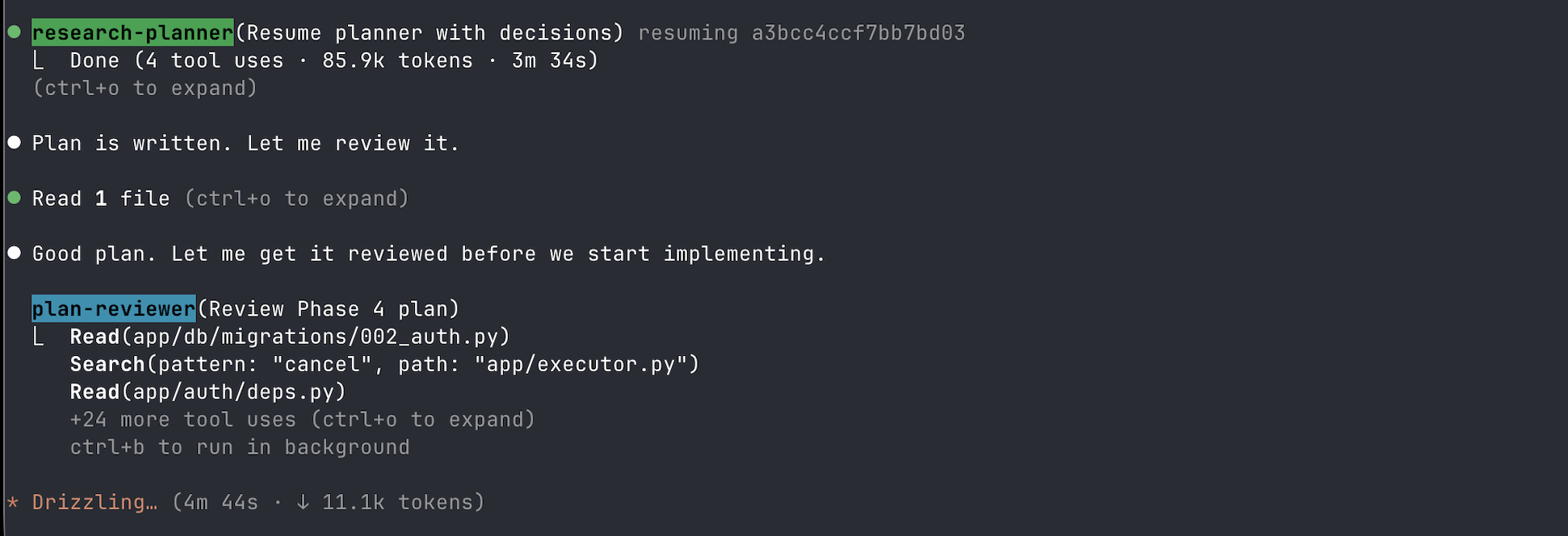Click the Read app/auth/deps.py tool call
The width and height of the screenshot is (1568, 536).
point(208,392)
